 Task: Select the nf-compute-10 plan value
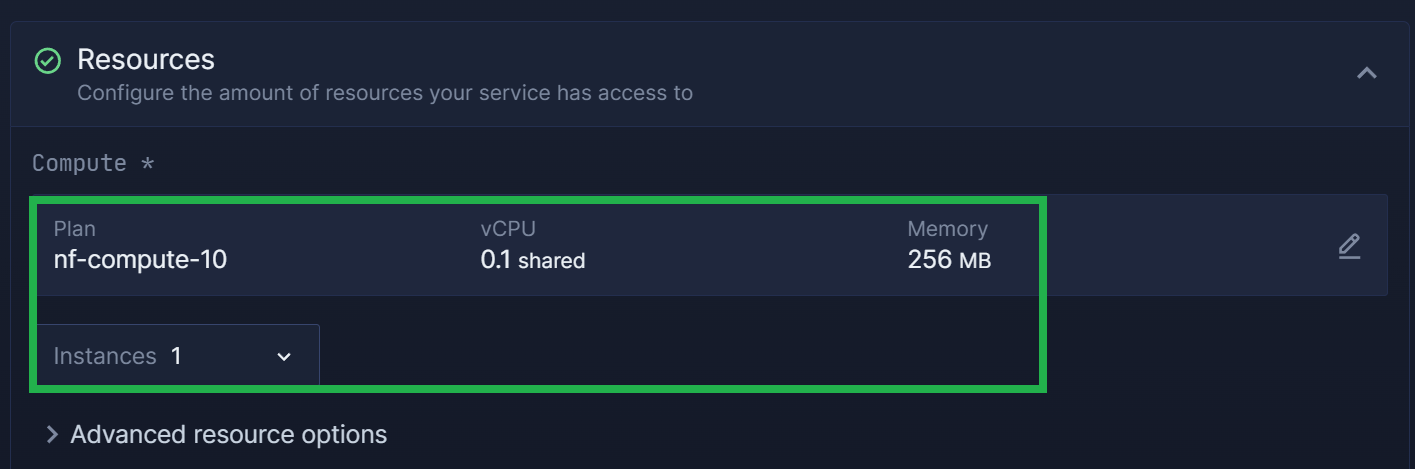click(x=140, y=260)
